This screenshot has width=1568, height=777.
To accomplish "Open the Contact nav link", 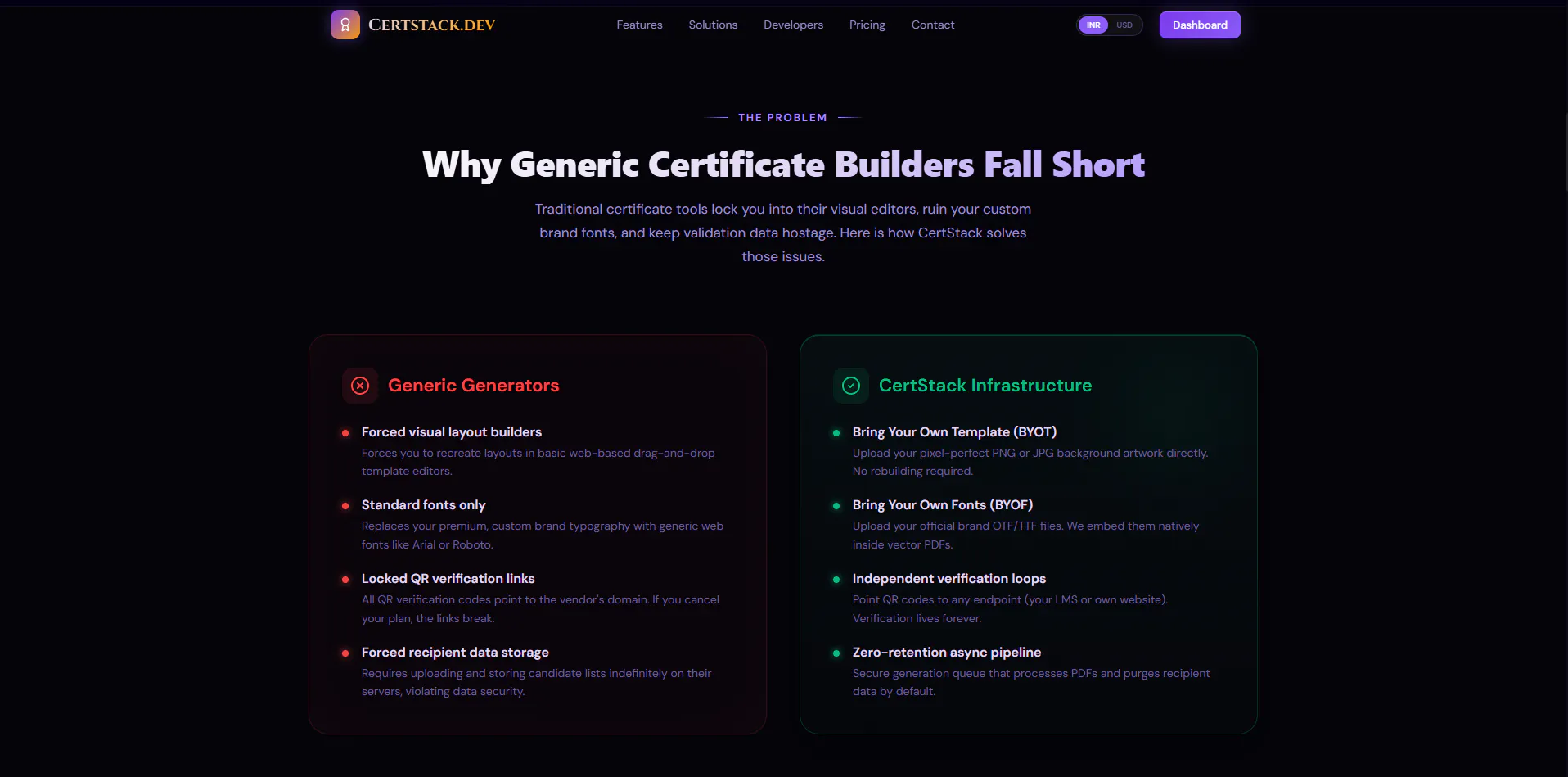I will [933, 25].
